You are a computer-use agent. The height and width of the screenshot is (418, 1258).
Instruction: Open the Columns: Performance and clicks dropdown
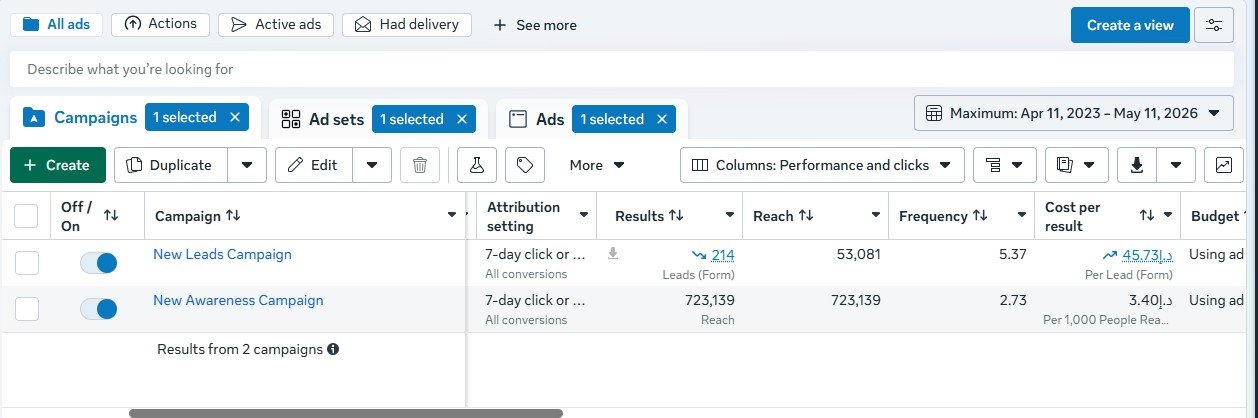pos(822,165)
